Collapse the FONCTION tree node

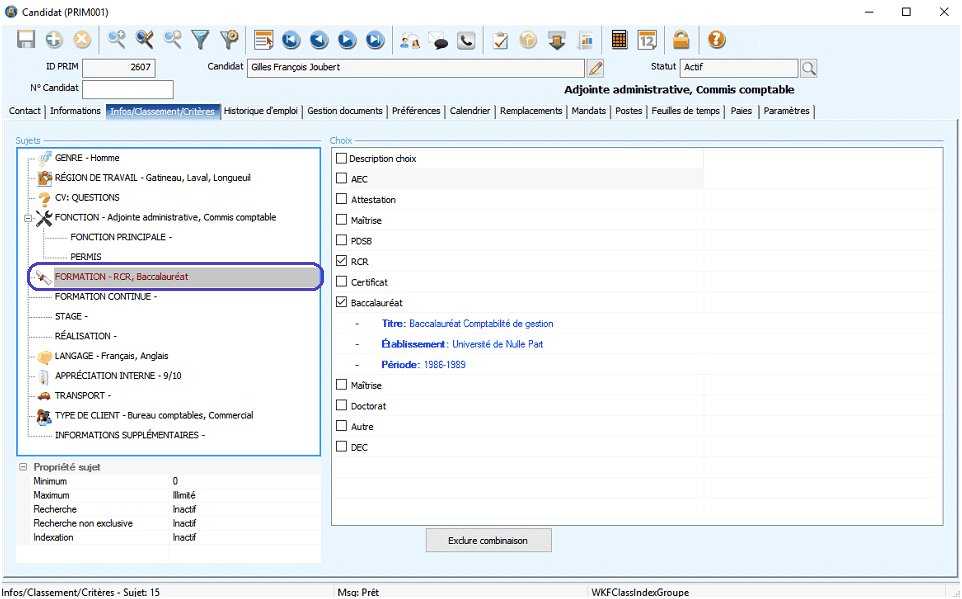pyautogui.click(x=29, y=218)
